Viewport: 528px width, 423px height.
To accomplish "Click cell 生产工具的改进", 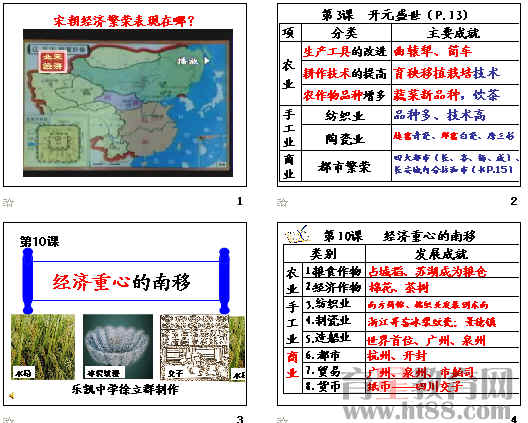I will 346,51.
